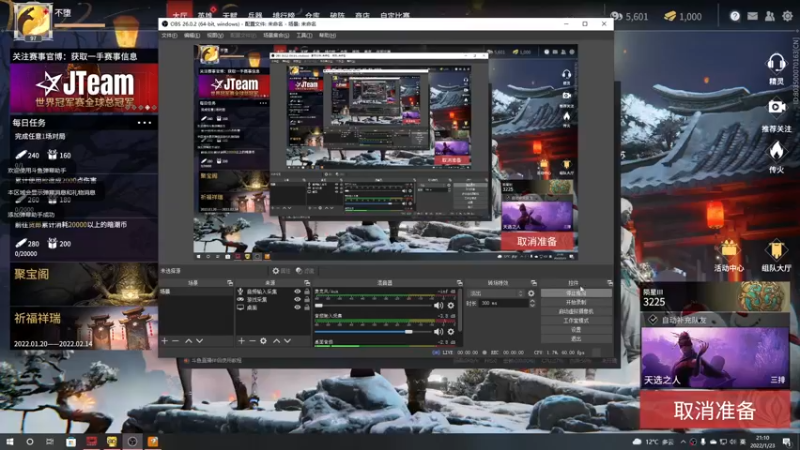Click the OBS mixer vertical scrollbar
Image resolution: width=800 pixels, height=450 pixels.
(460, 309)
